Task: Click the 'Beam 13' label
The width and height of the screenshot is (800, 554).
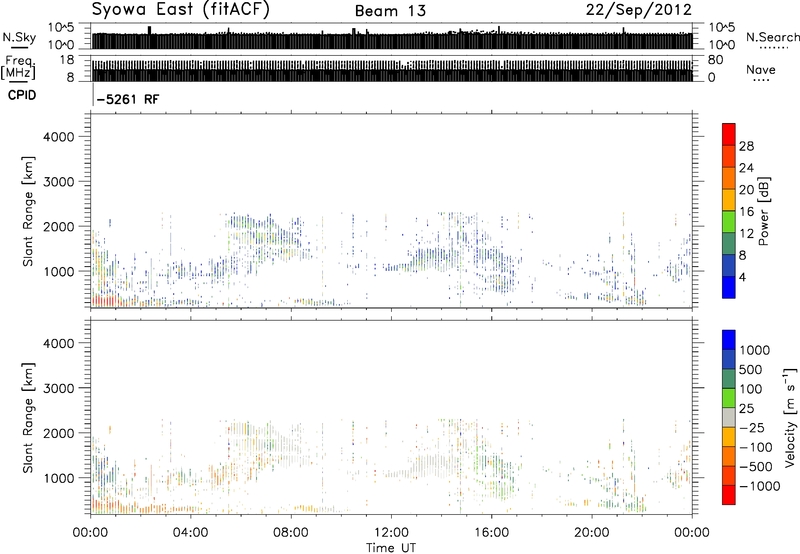Action: pyautogui.click(x=390, y=11)
